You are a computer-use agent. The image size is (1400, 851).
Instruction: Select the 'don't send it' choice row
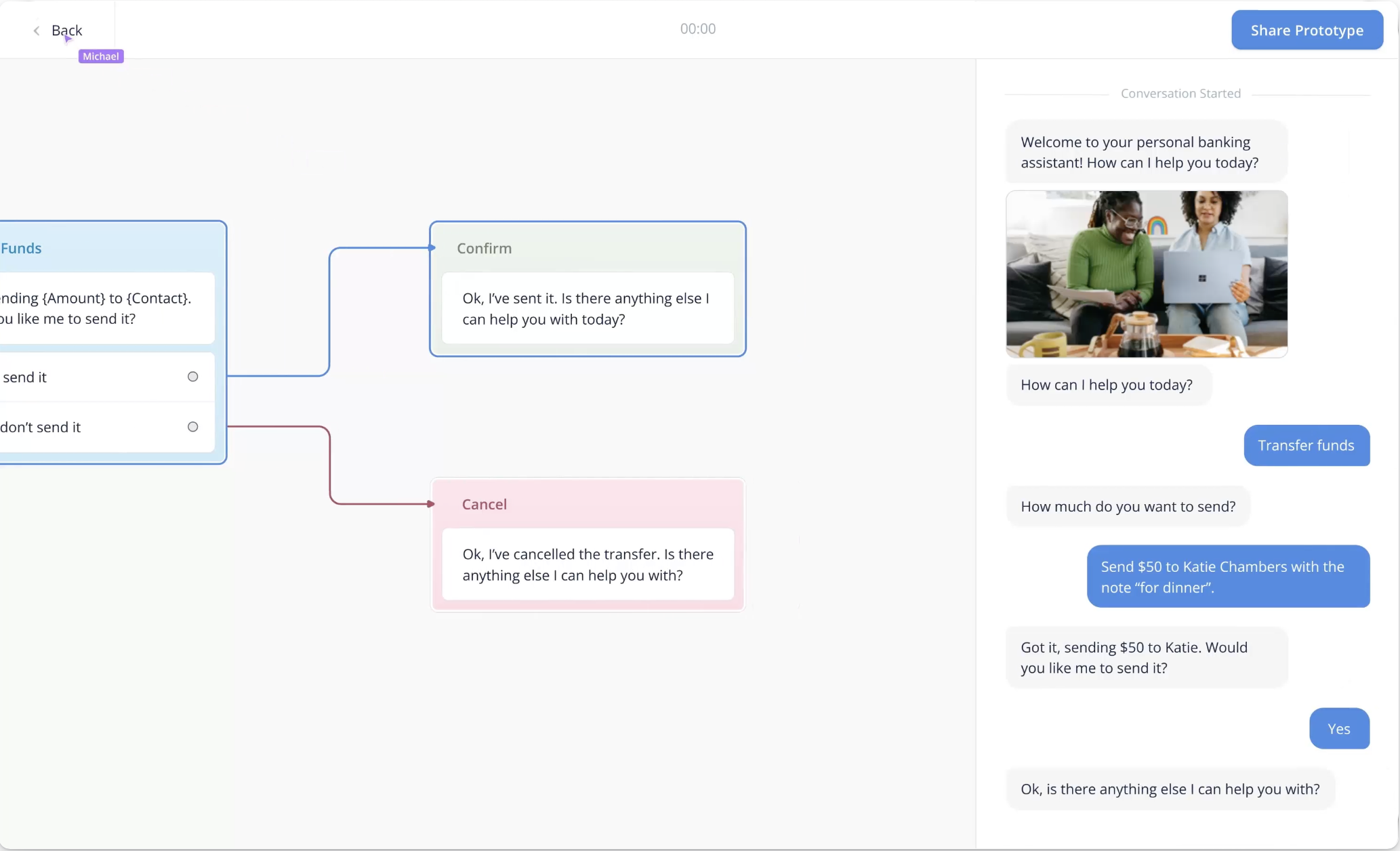tap(107, 427)
